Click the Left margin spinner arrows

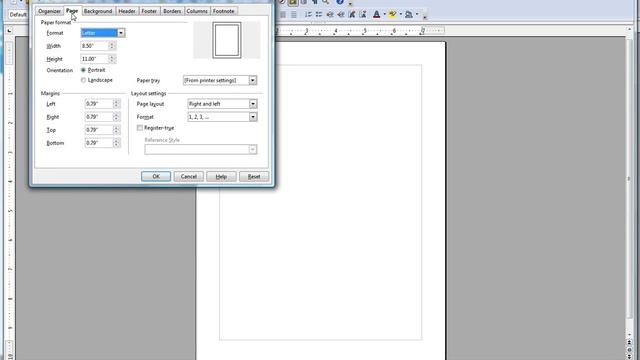(116, 104)
